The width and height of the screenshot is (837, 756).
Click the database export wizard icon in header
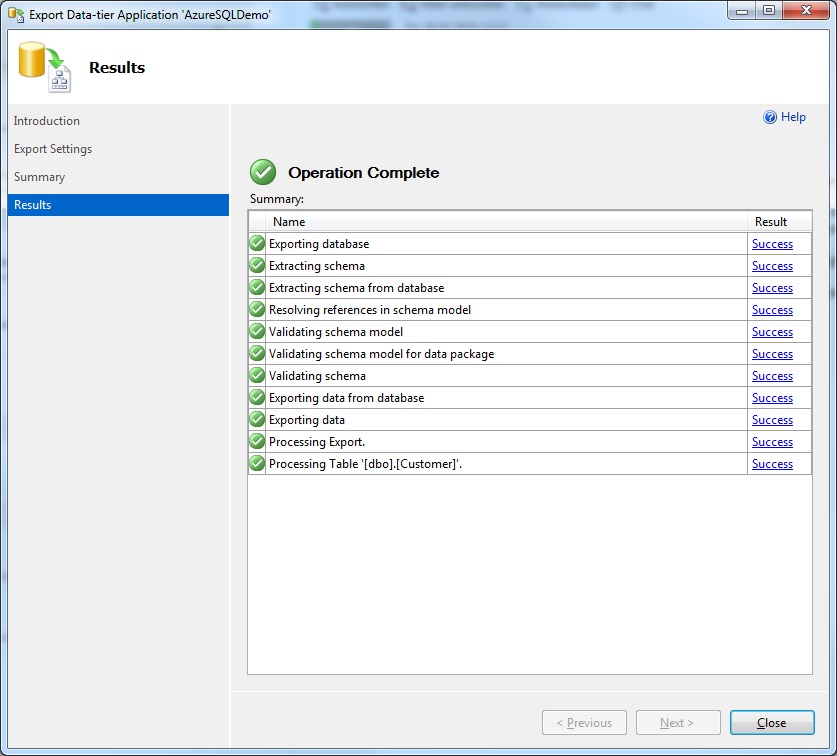pos(45,67)
